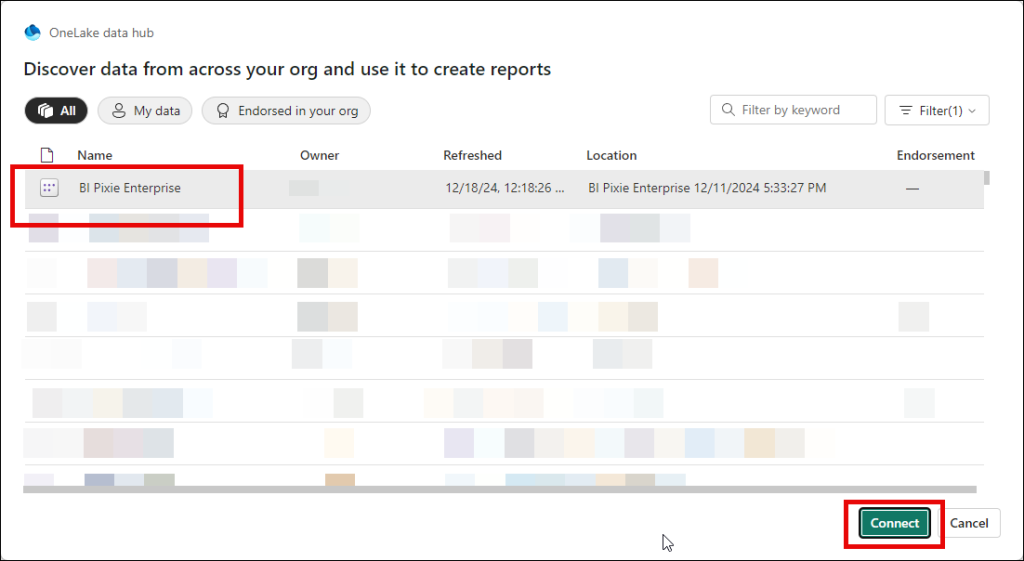This screenshot has width=1024, height=561.
Task: Click the horizontal scrollbar under the list
Action: [x=500, y=490]
